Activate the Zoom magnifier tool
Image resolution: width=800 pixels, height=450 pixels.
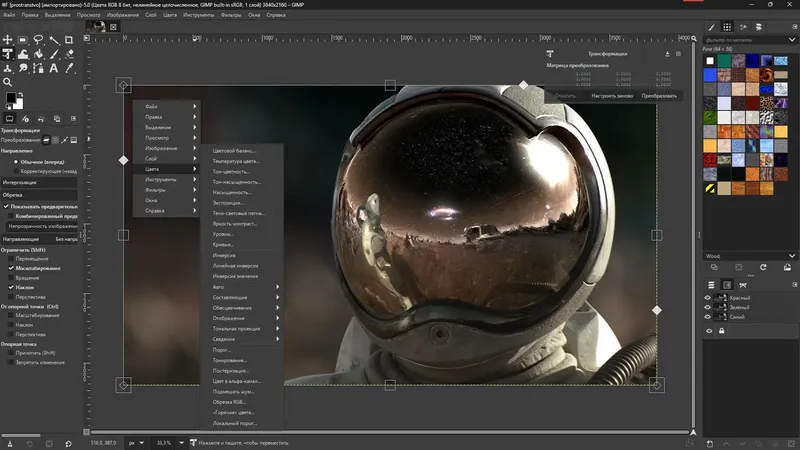click(8, 82)
